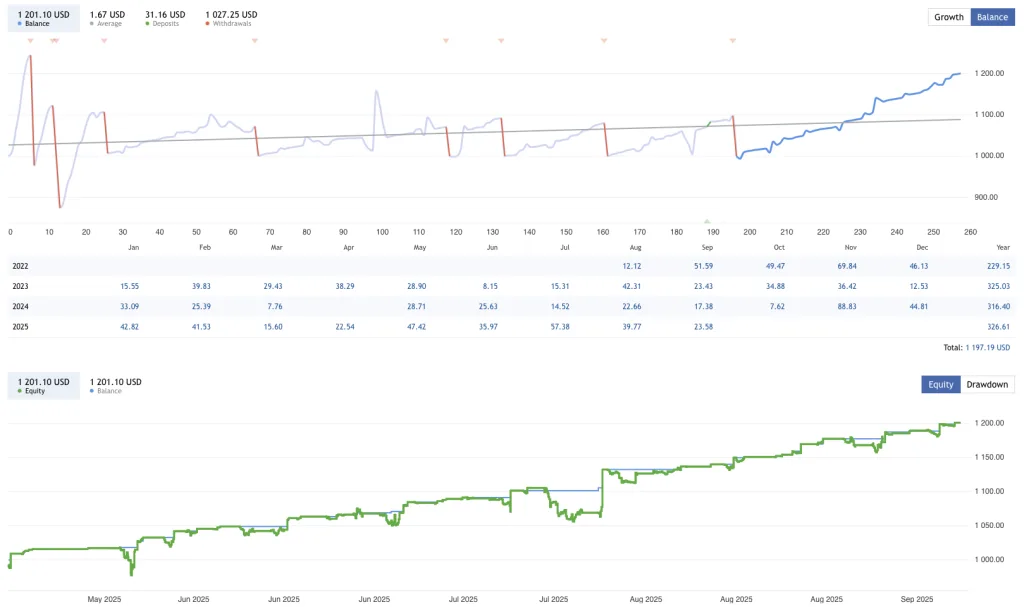Click the Jan column header
Screen dimensions: 1024x607
133,247
